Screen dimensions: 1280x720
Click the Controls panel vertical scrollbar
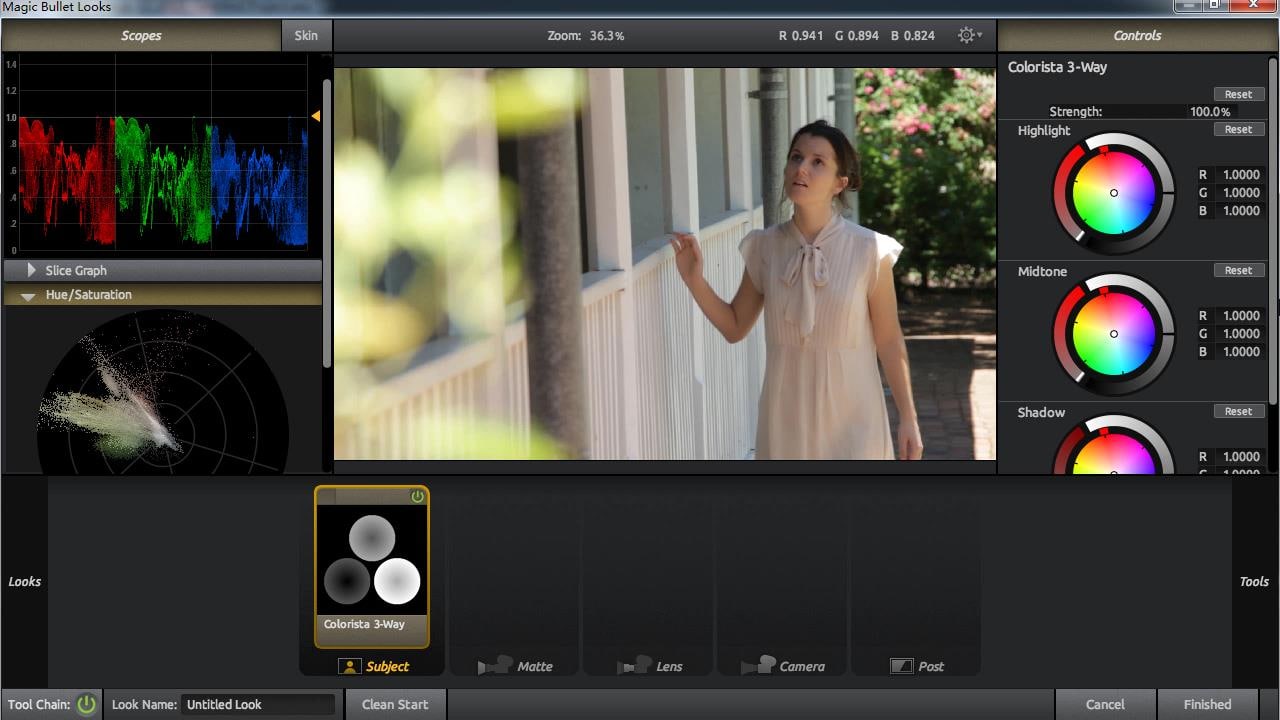click(x=1273, y=230)
